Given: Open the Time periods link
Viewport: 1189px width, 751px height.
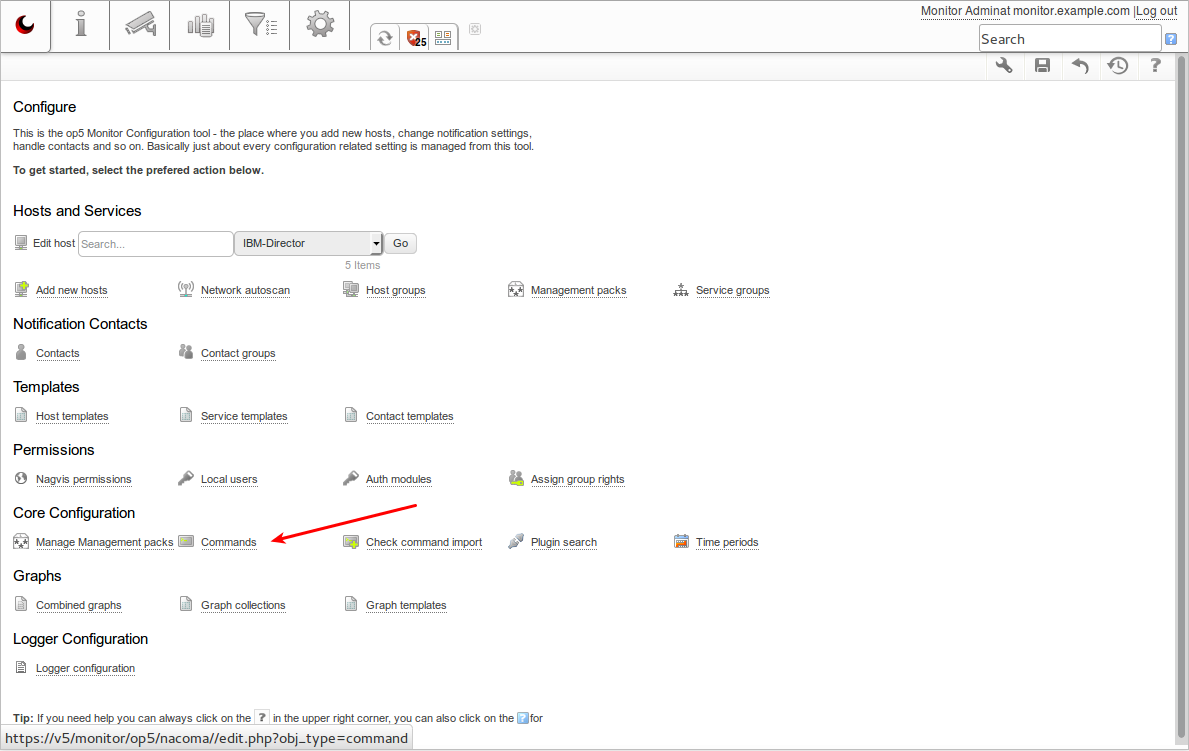Looking at the screenshot, I should point(727,542).
